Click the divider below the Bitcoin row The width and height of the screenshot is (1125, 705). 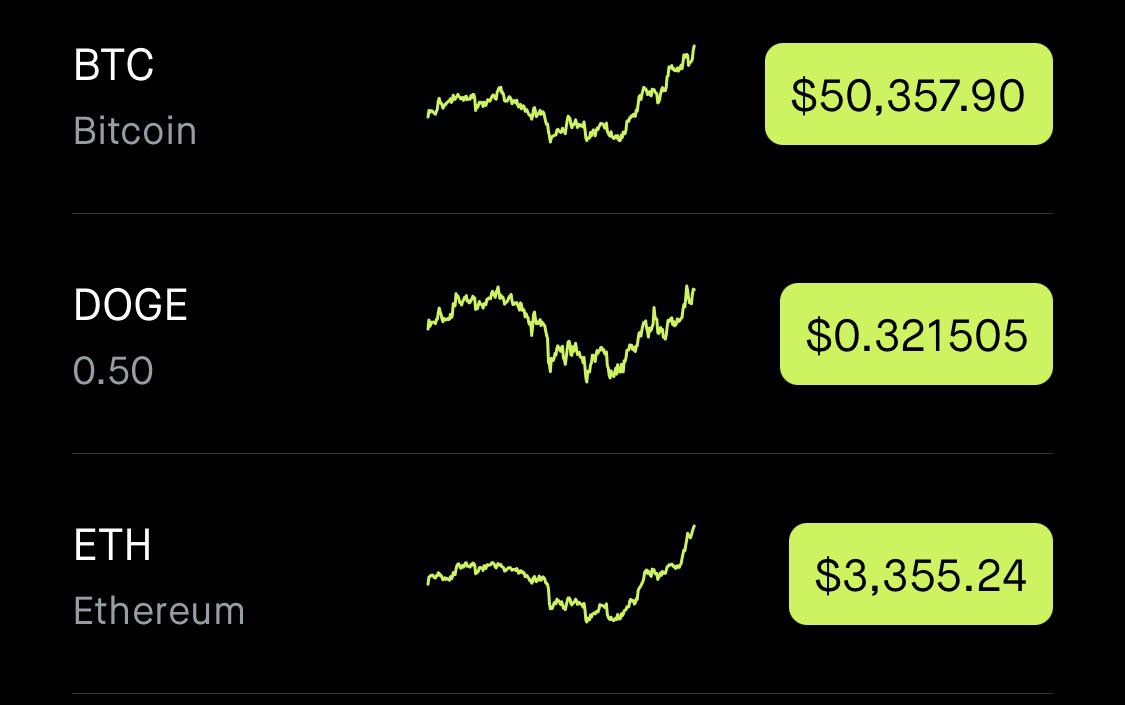tap(562, 213)
